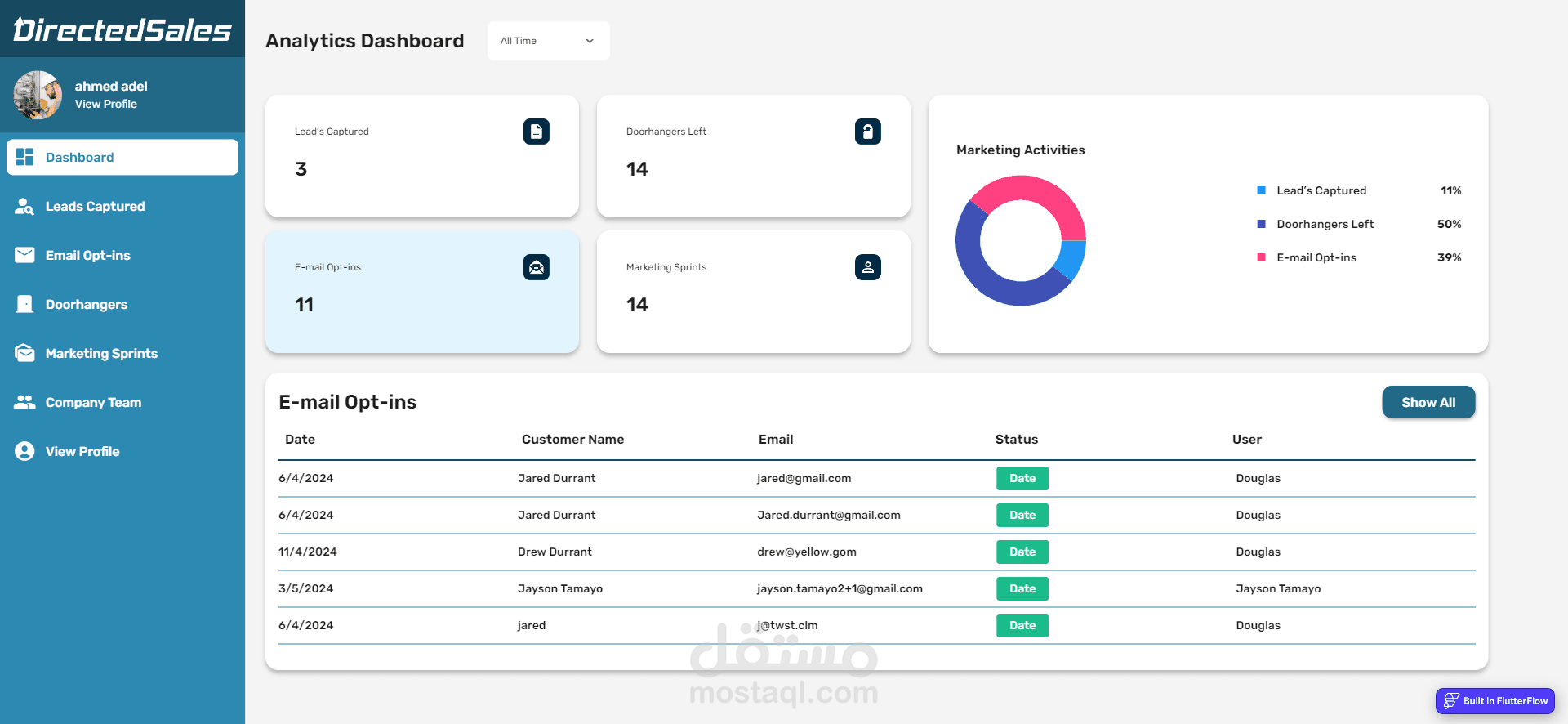Click the E-mail Opt-ins envelope card icon

click(537, 267)
